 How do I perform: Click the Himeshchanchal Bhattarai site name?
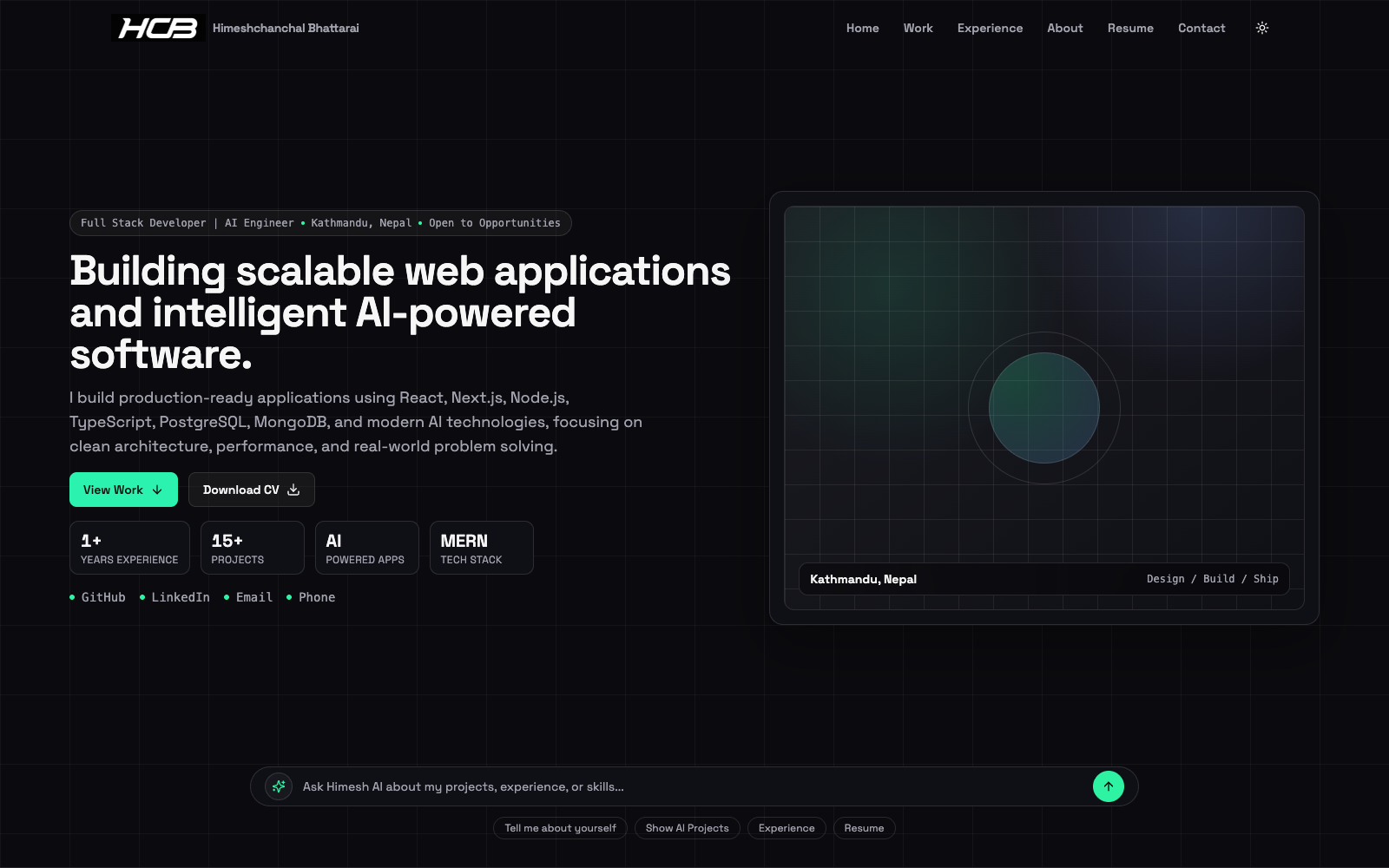click(286, 28)
